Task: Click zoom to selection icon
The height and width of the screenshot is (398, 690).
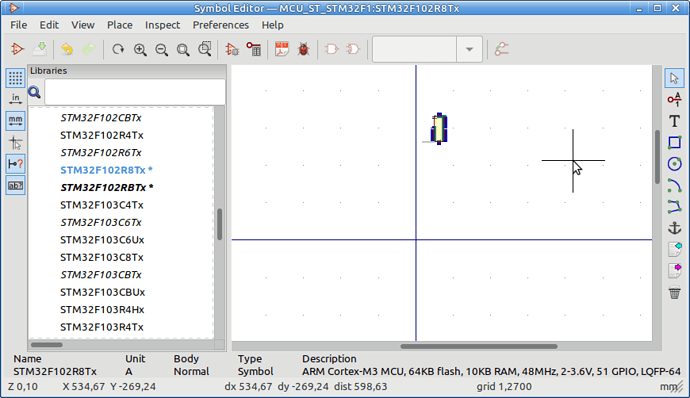Action: [x=205, y=49]
